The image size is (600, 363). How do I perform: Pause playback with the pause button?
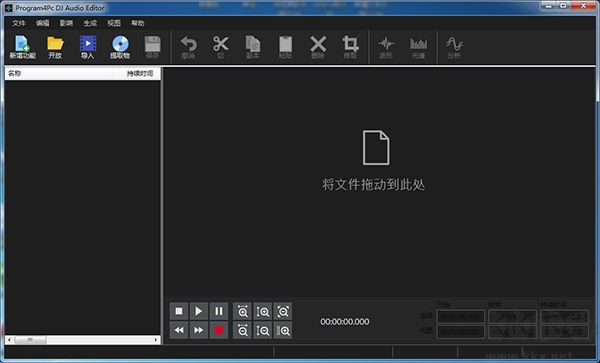[219, 311]
